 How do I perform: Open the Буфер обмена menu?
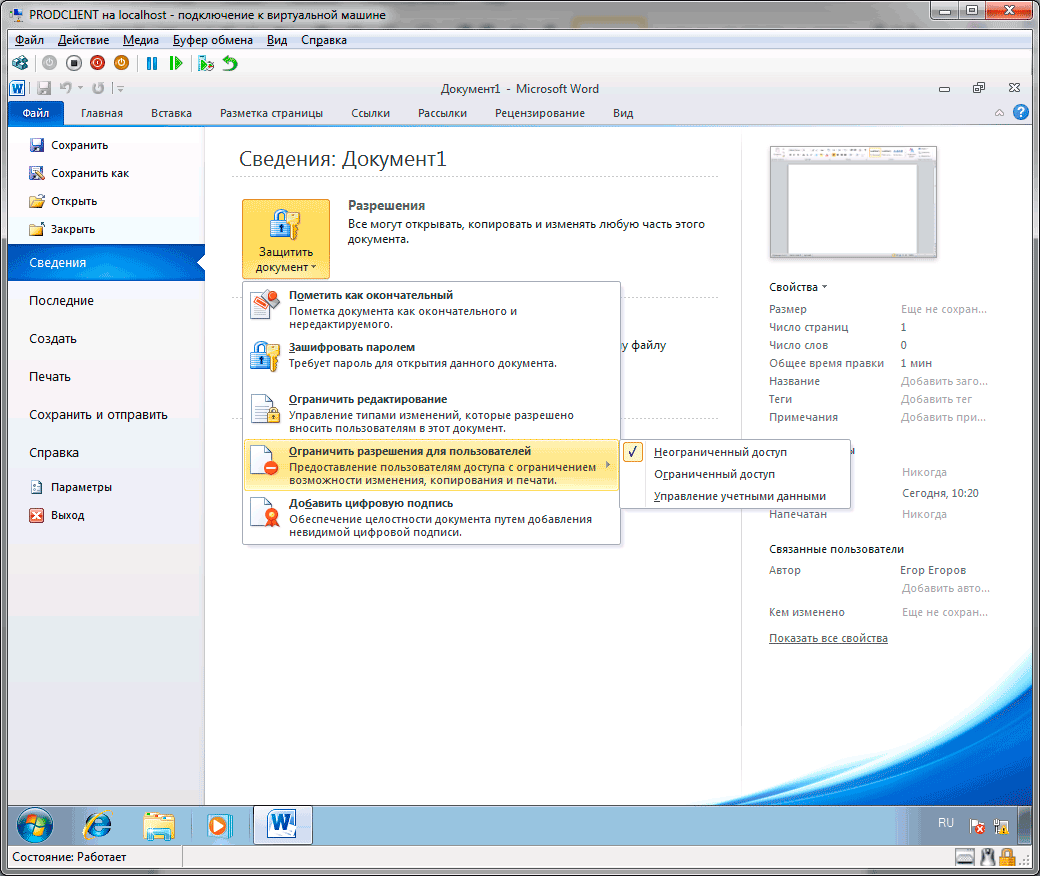pyautogui.click(x=213, y=40)
